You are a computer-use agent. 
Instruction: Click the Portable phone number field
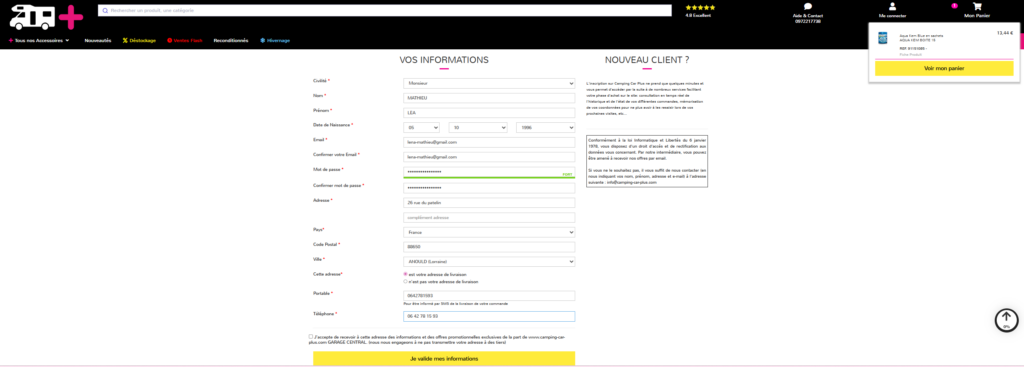[489, 296]
